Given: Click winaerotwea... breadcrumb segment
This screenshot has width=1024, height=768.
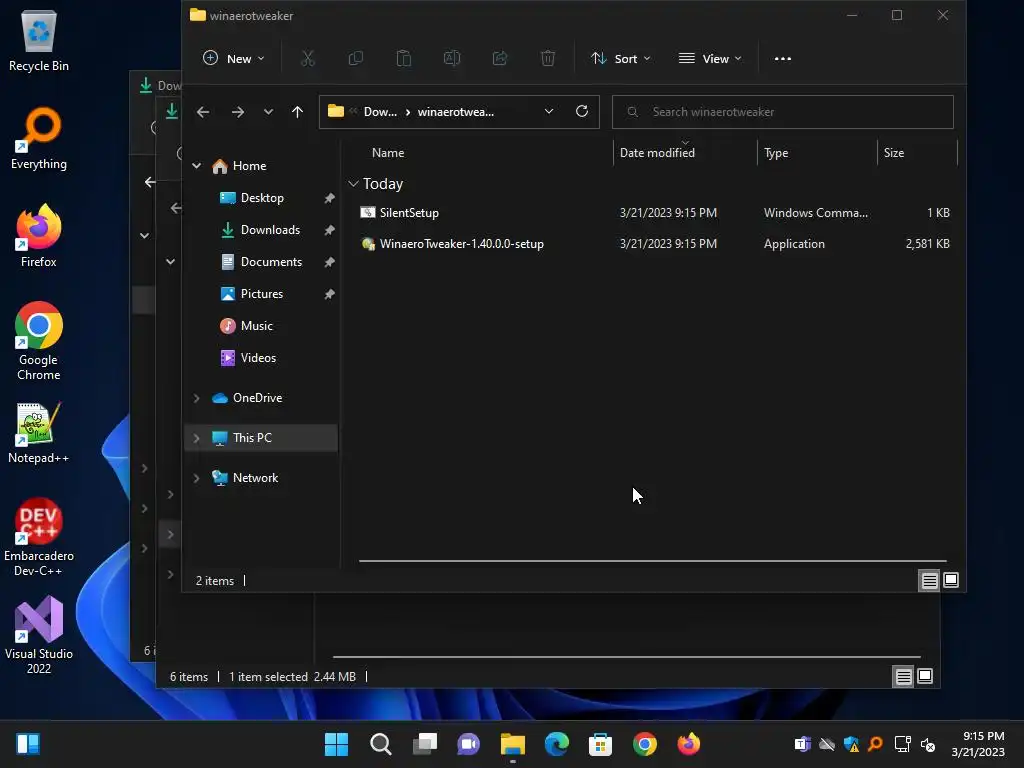Looking at the screenshot, I should click(456, 112).
